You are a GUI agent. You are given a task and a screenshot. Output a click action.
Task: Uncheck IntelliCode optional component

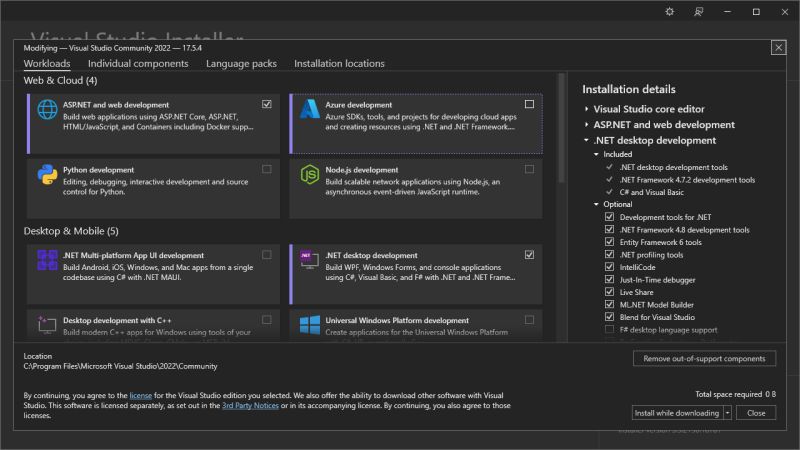(x=609, y=267)
